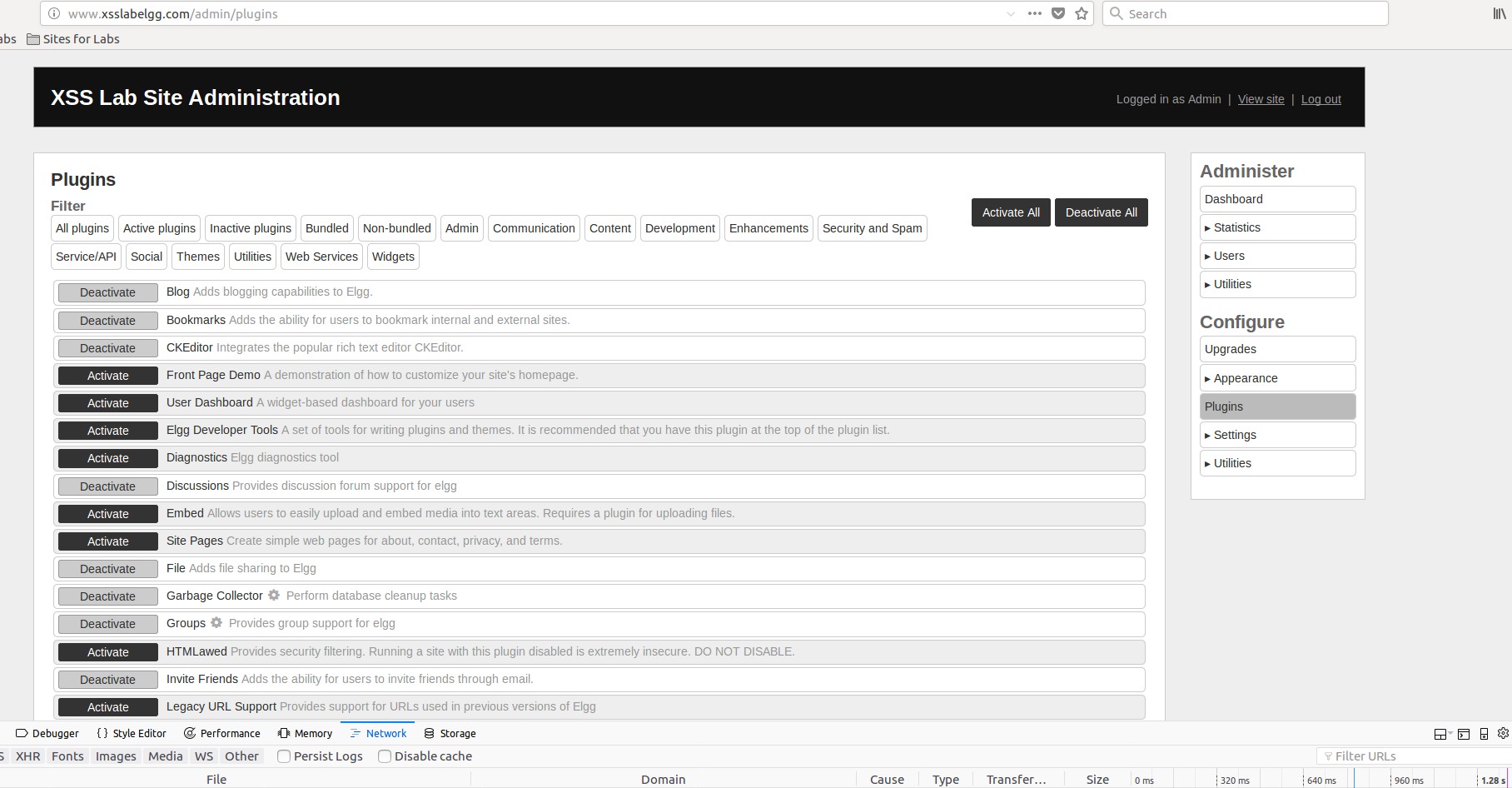
Task: Open the Groups plugin settings gear
Action: [216, 622]
